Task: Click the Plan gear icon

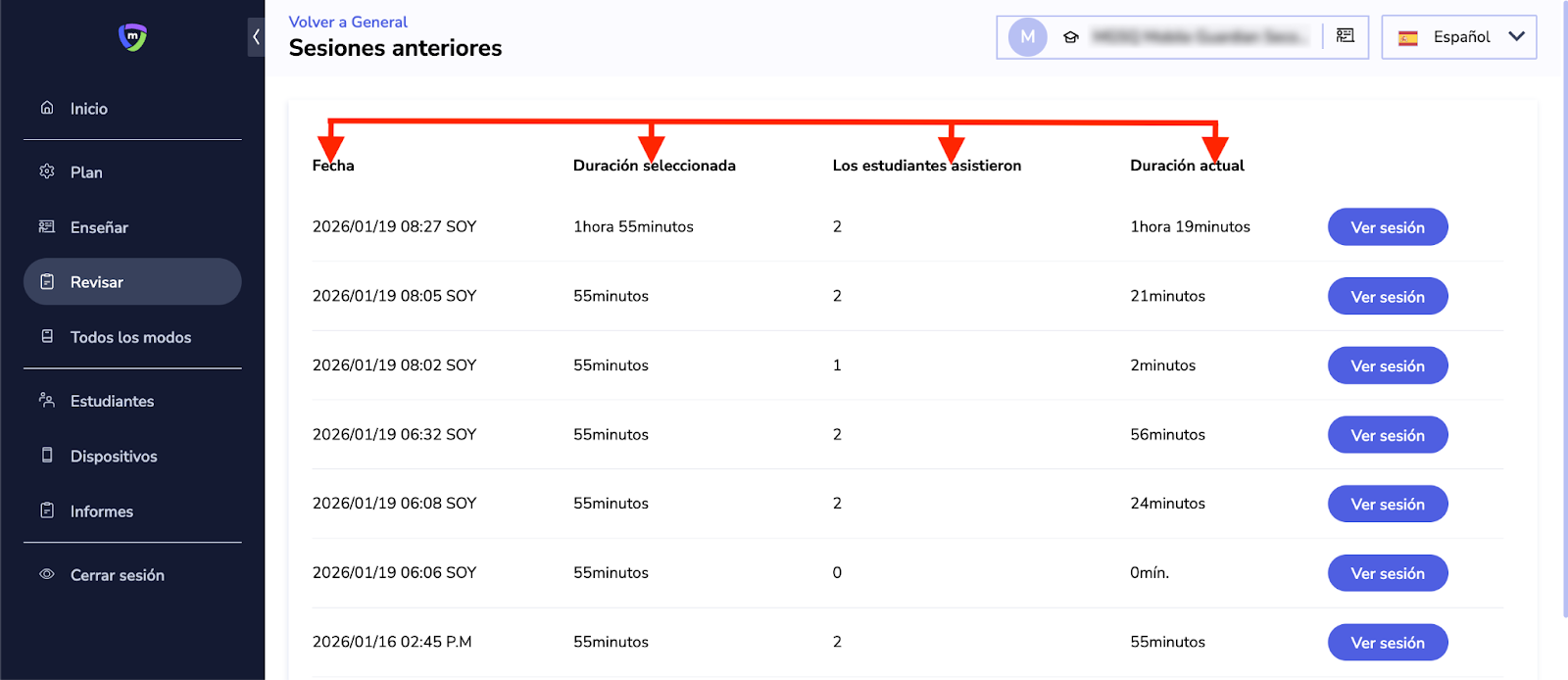Action: coord(47,171)
